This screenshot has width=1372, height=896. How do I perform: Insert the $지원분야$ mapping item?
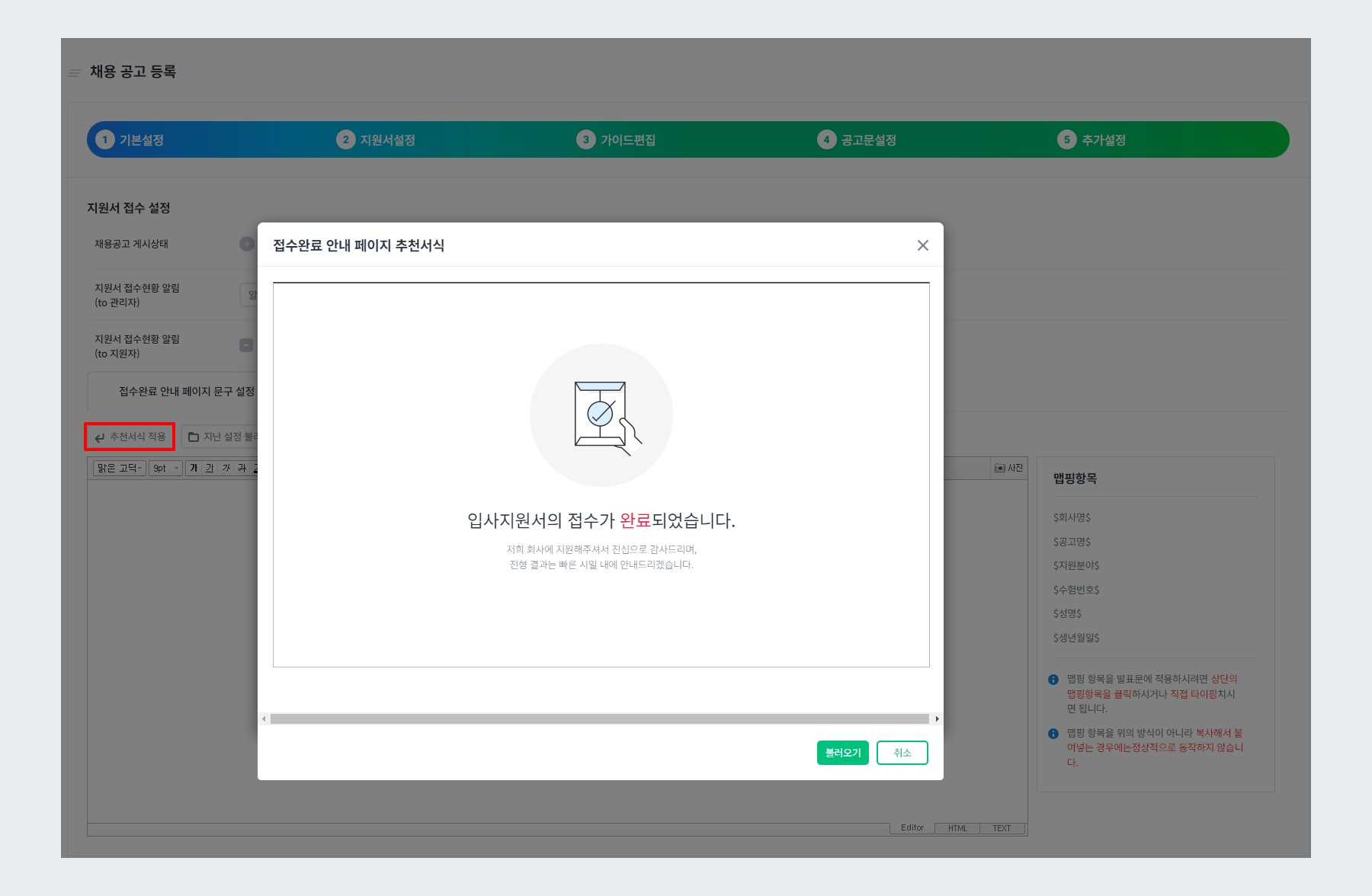[x=1076, y=565]
